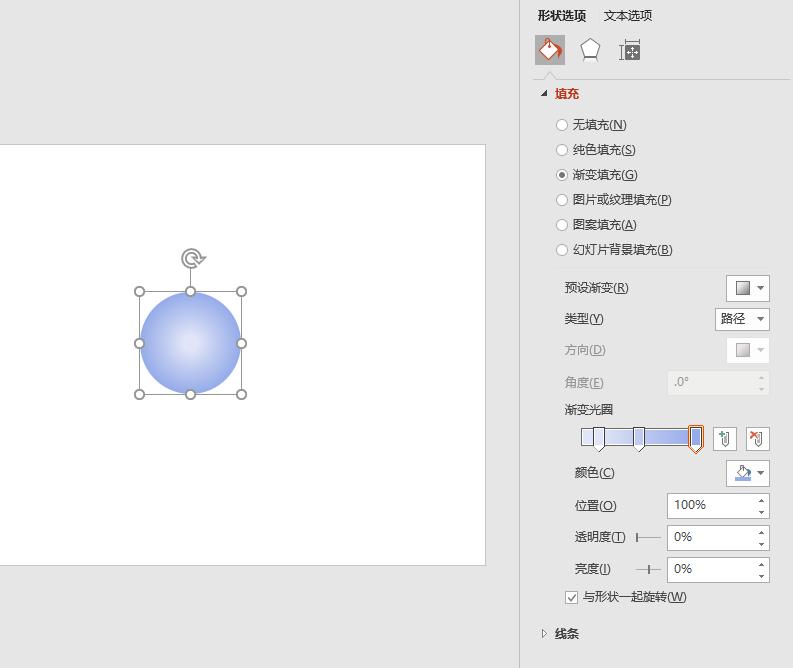
Task: Click the circle's top-left resize handle
Action: tap(140, 292)
